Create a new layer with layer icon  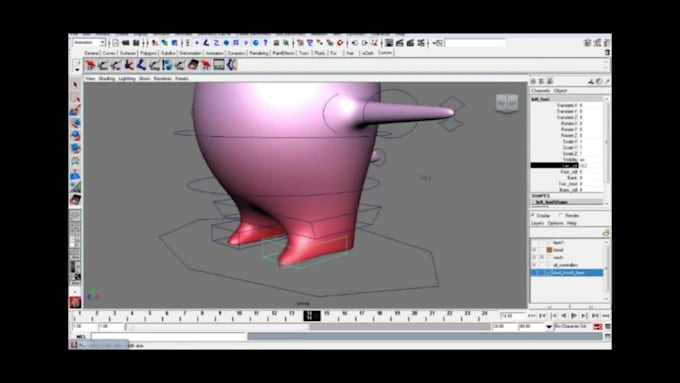(605, 233)
